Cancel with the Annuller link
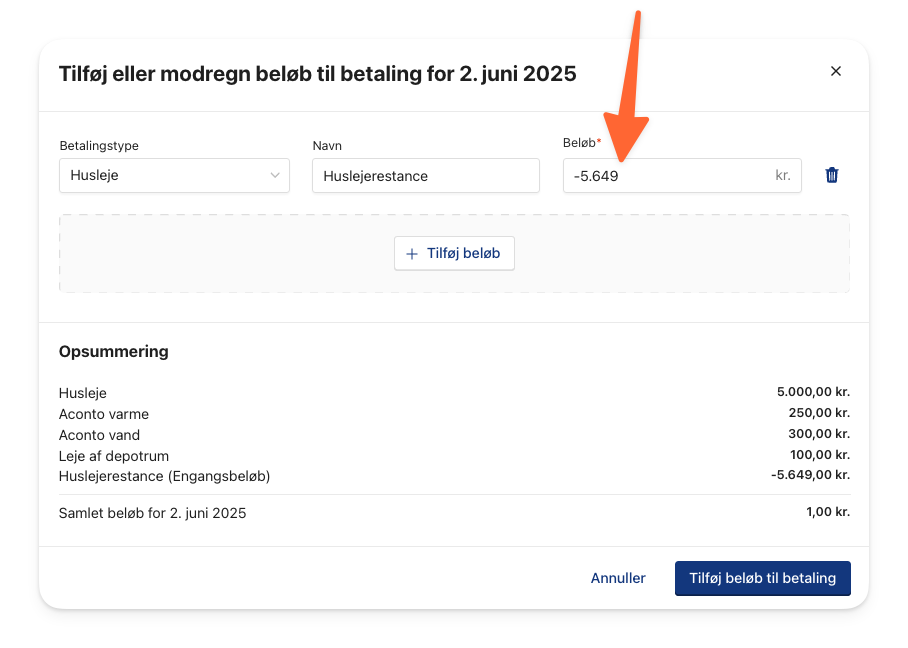The image size is (908, 648). [618, 578]
